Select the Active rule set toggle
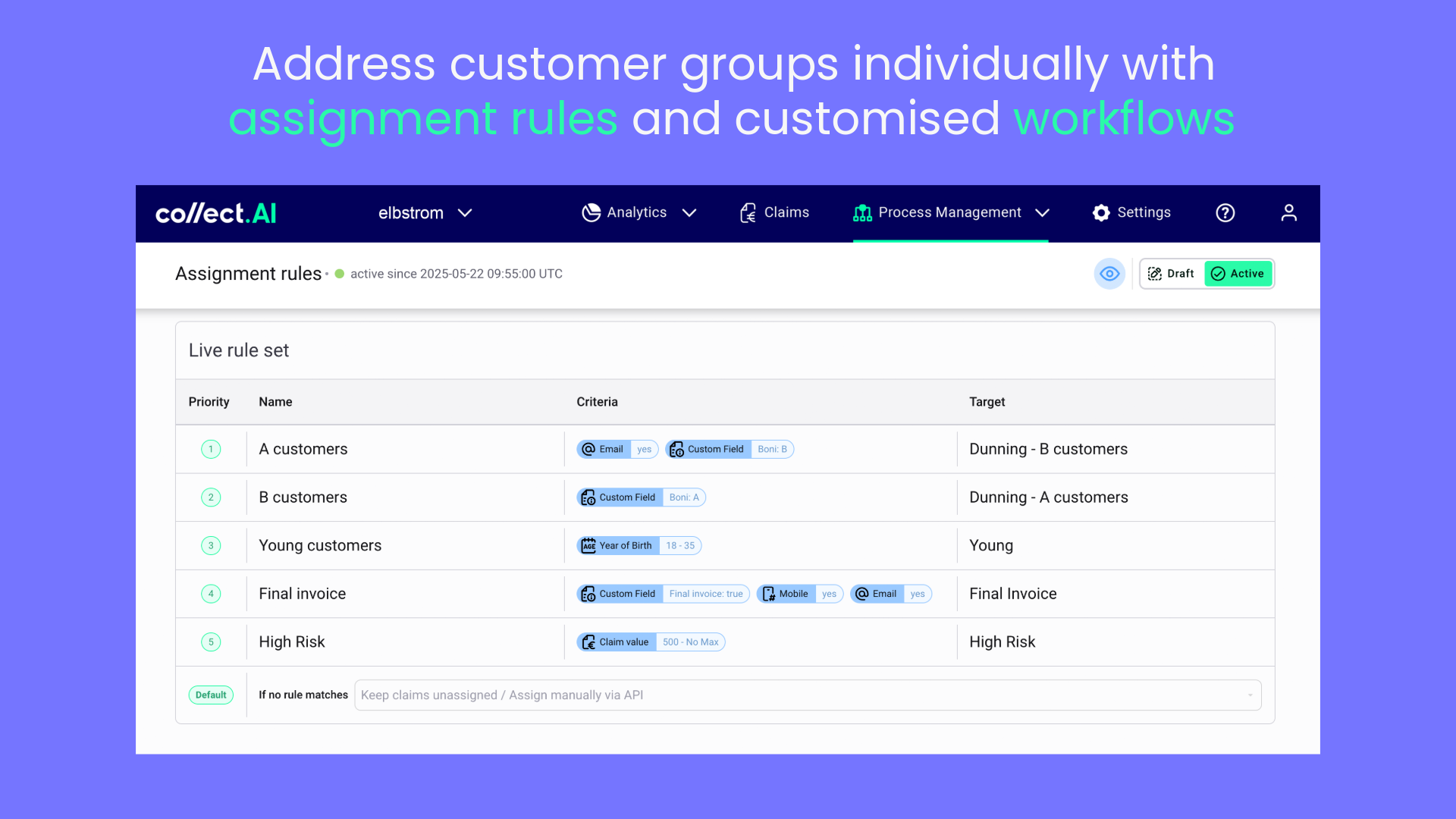 [x=1238, y=274]
